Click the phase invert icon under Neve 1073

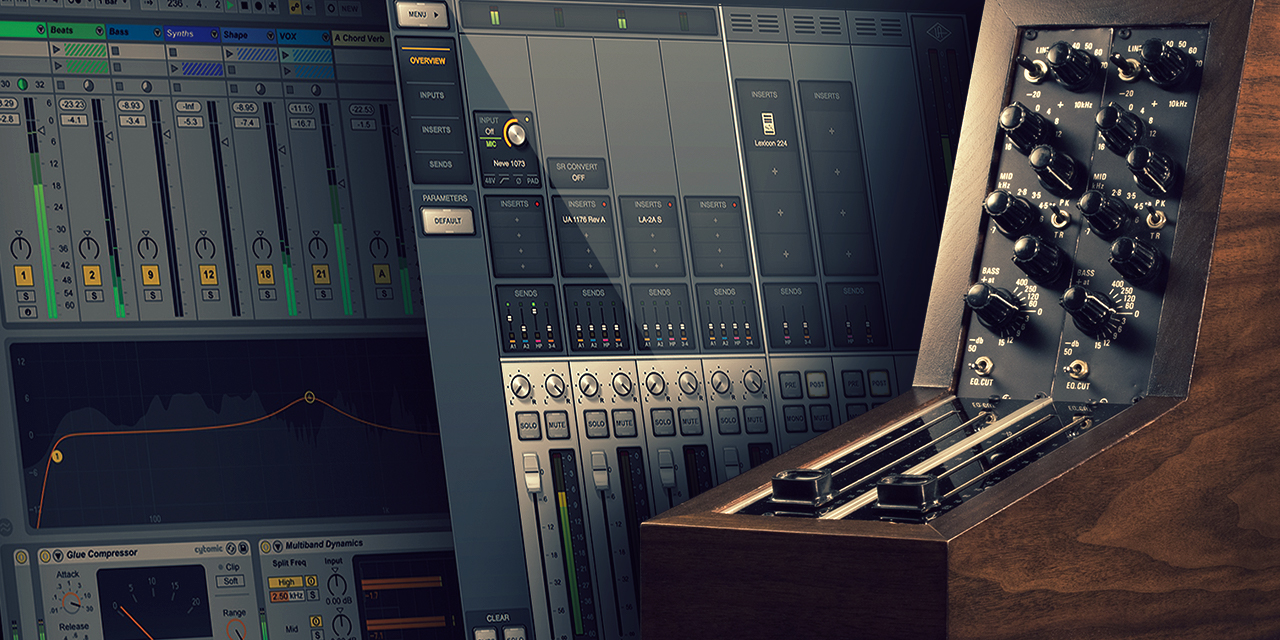518,181
